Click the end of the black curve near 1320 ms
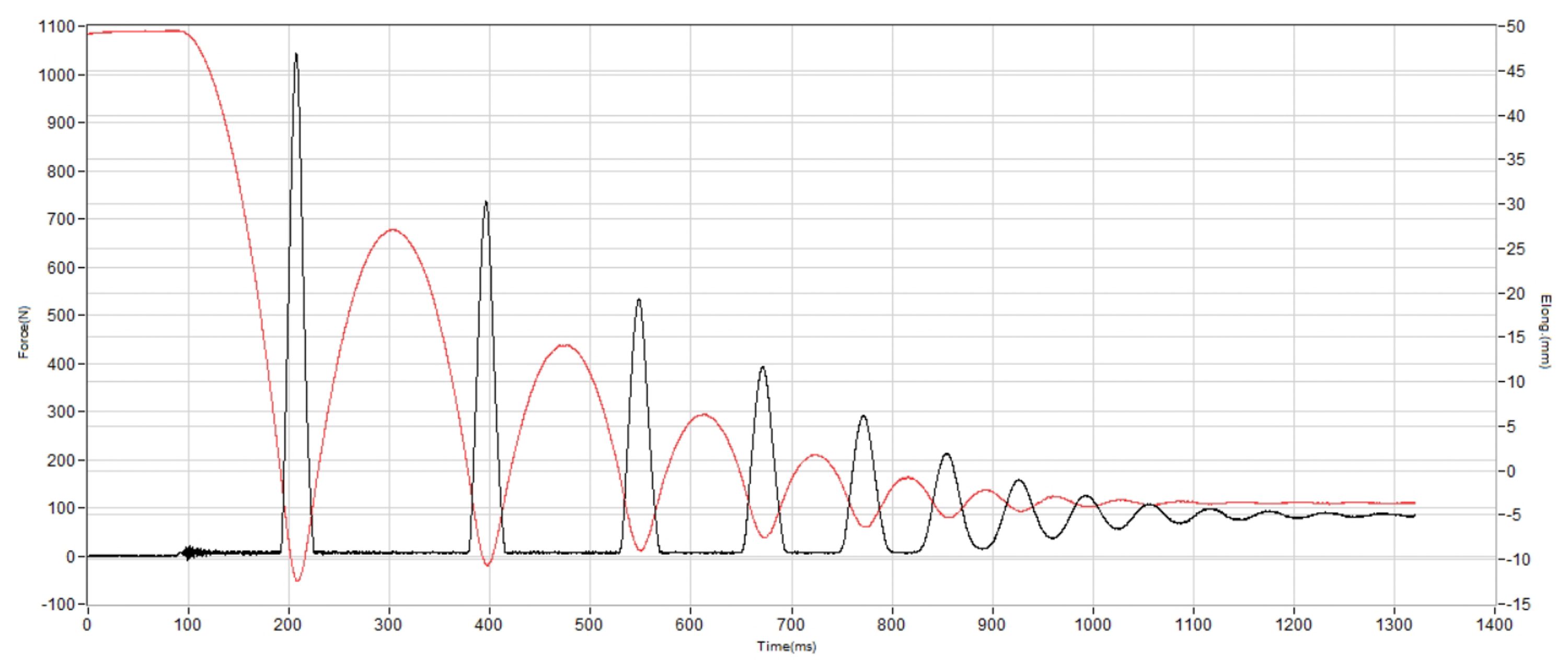The width and height of the screenshot is (1568, 660). click(x=1413, y=516)
